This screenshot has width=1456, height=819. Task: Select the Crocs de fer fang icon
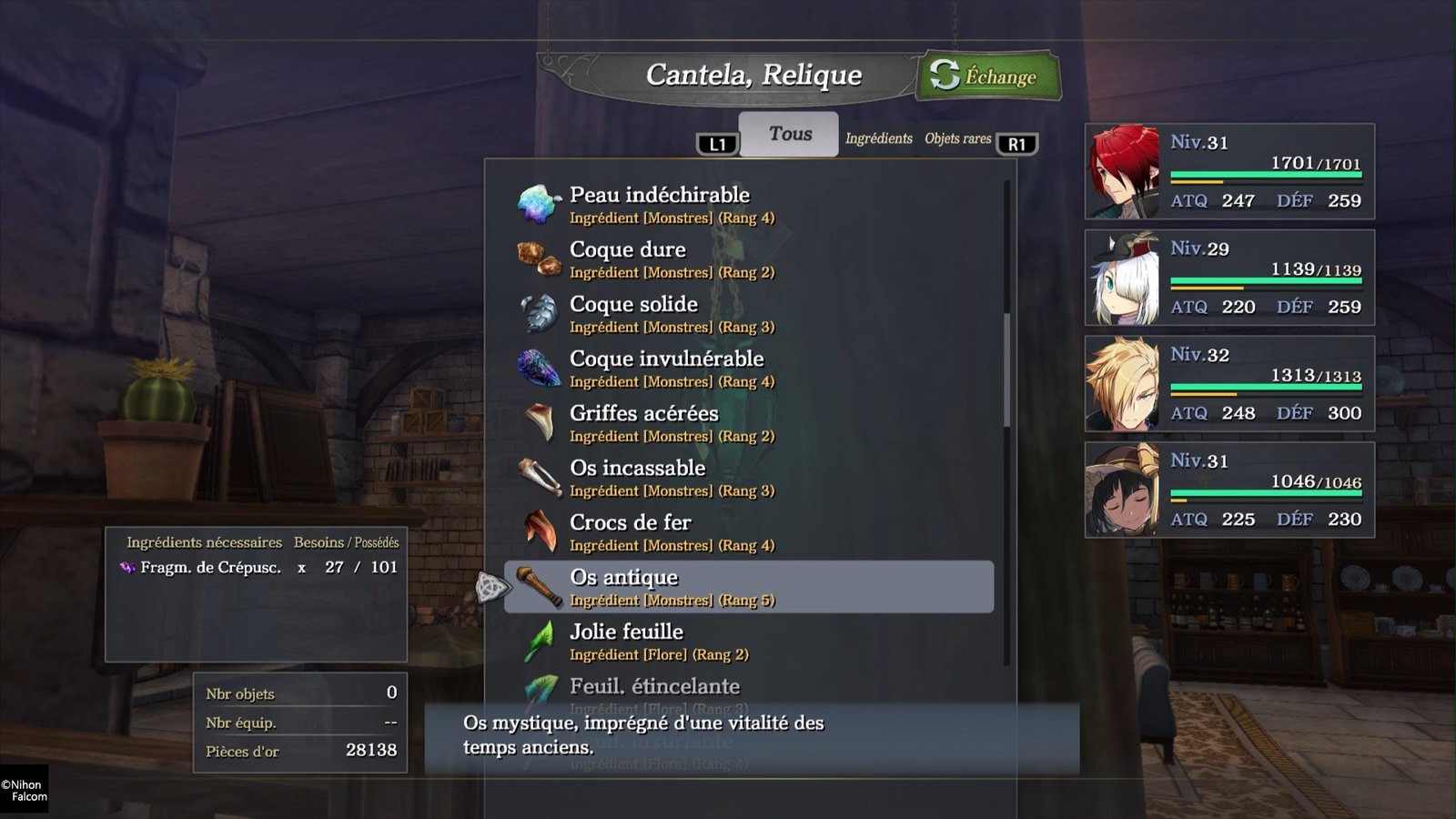[x=541, y=531]
